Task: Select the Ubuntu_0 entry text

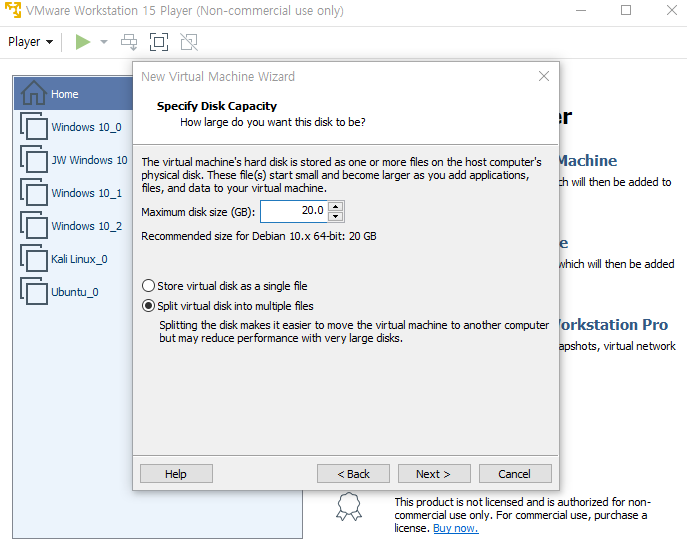Action: (x=74, y=292)
